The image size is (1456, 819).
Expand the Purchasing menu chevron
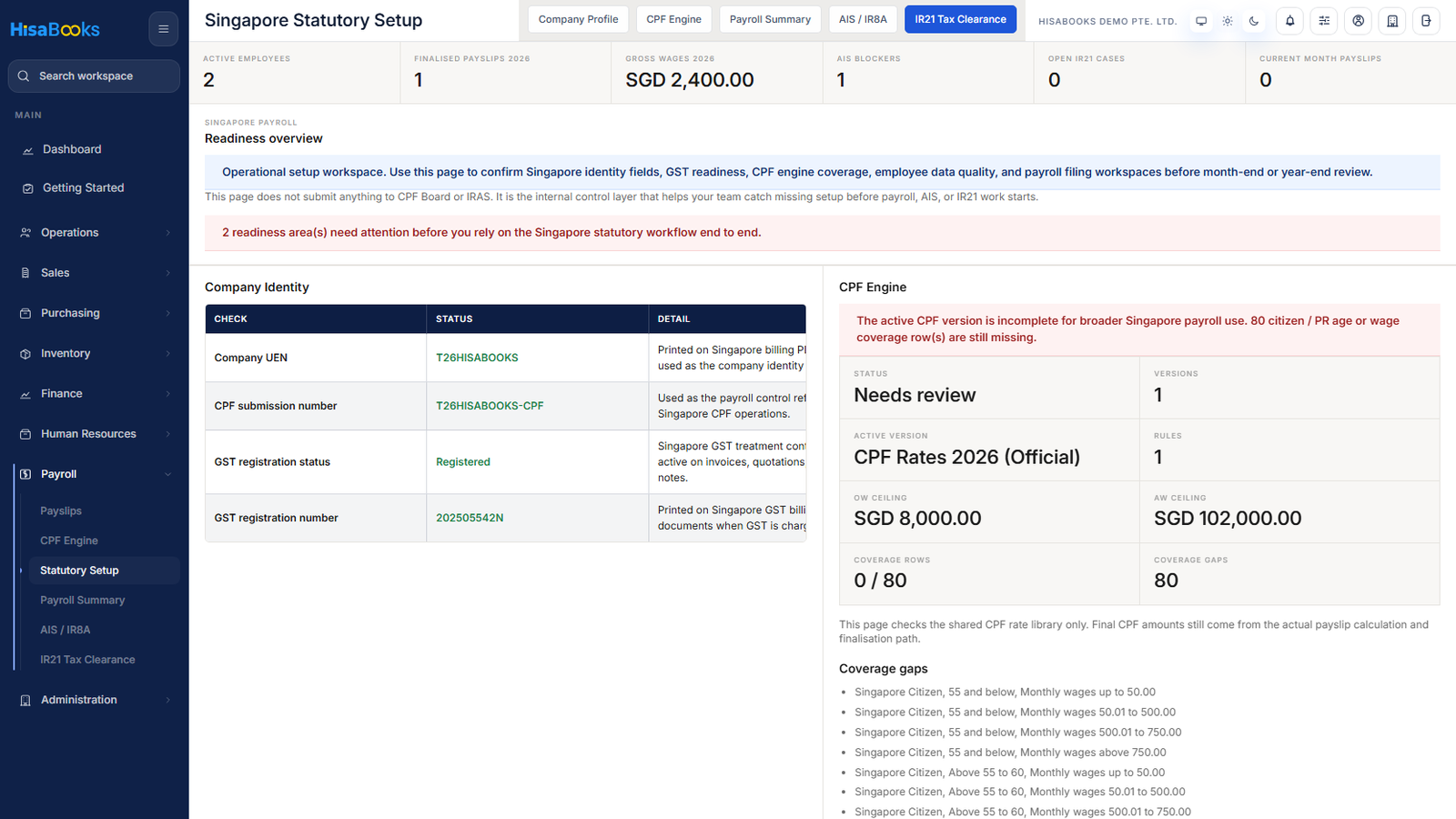(167, 313)
